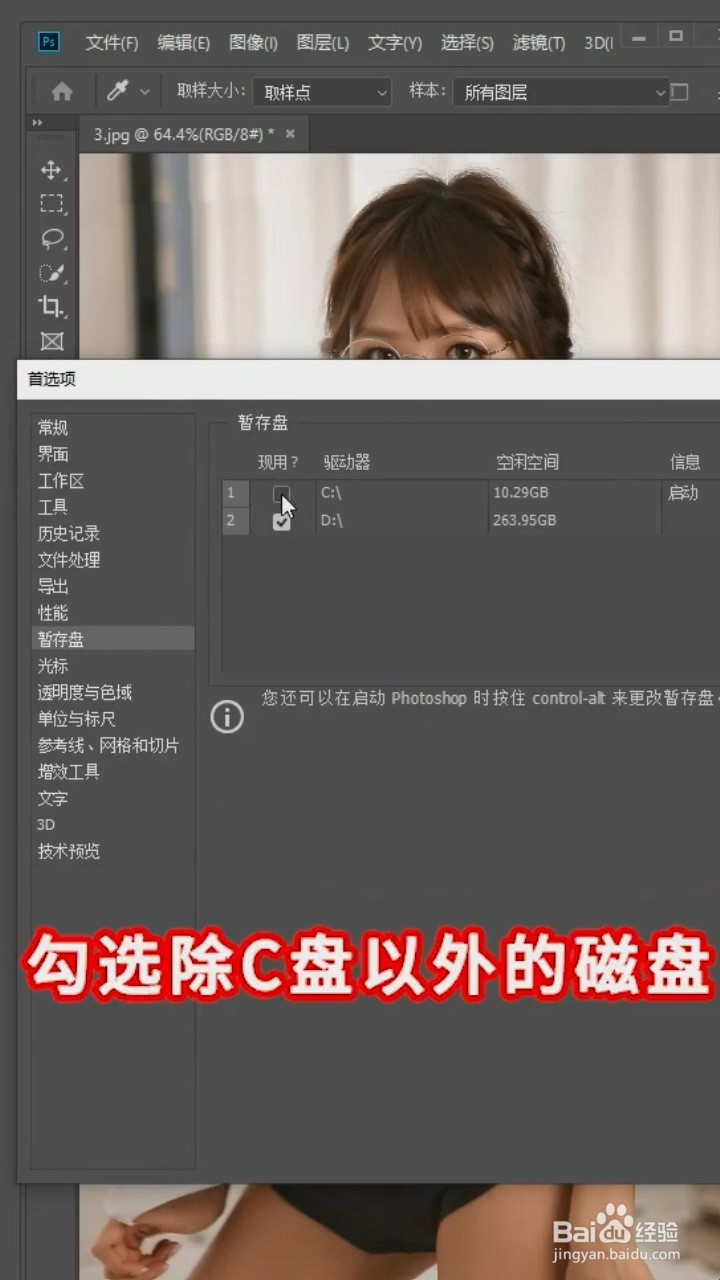The height and width of the screenshot is (1280, 720).
Task: Open the 样本 所有图层 dropdown
Action: [x=560, y=92]
